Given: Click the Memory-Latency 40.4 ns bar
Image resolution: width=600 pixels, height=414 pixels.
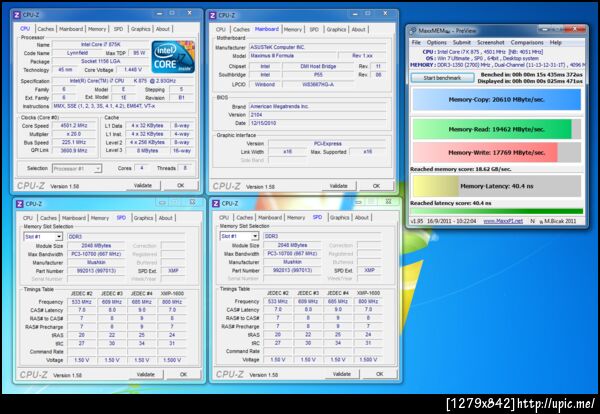Looking at the screenshot, I should point(497,186).
